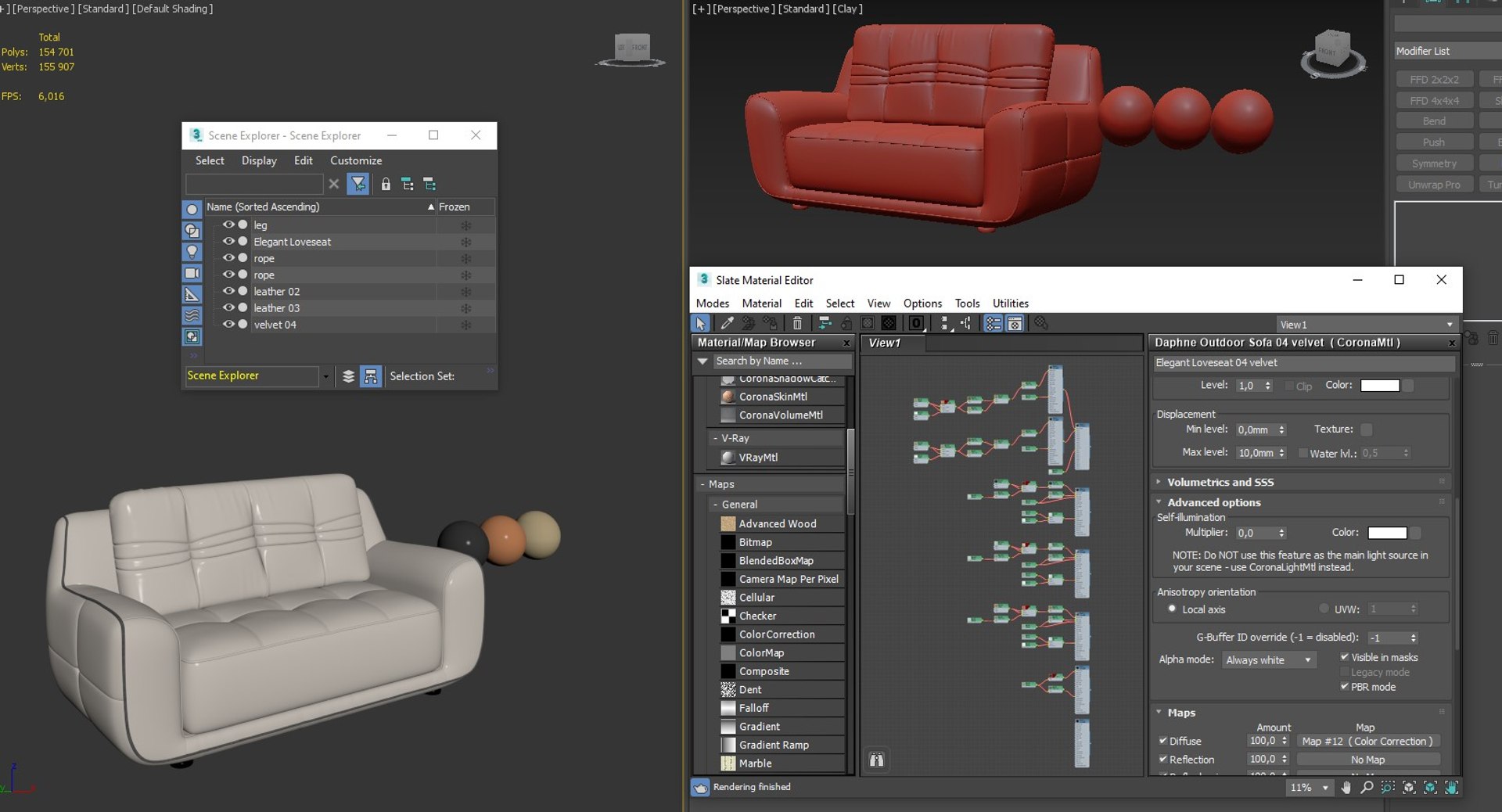Open Customize menu in Scene Explorer
Screen dimensions: 1502x812
(356, 160)
